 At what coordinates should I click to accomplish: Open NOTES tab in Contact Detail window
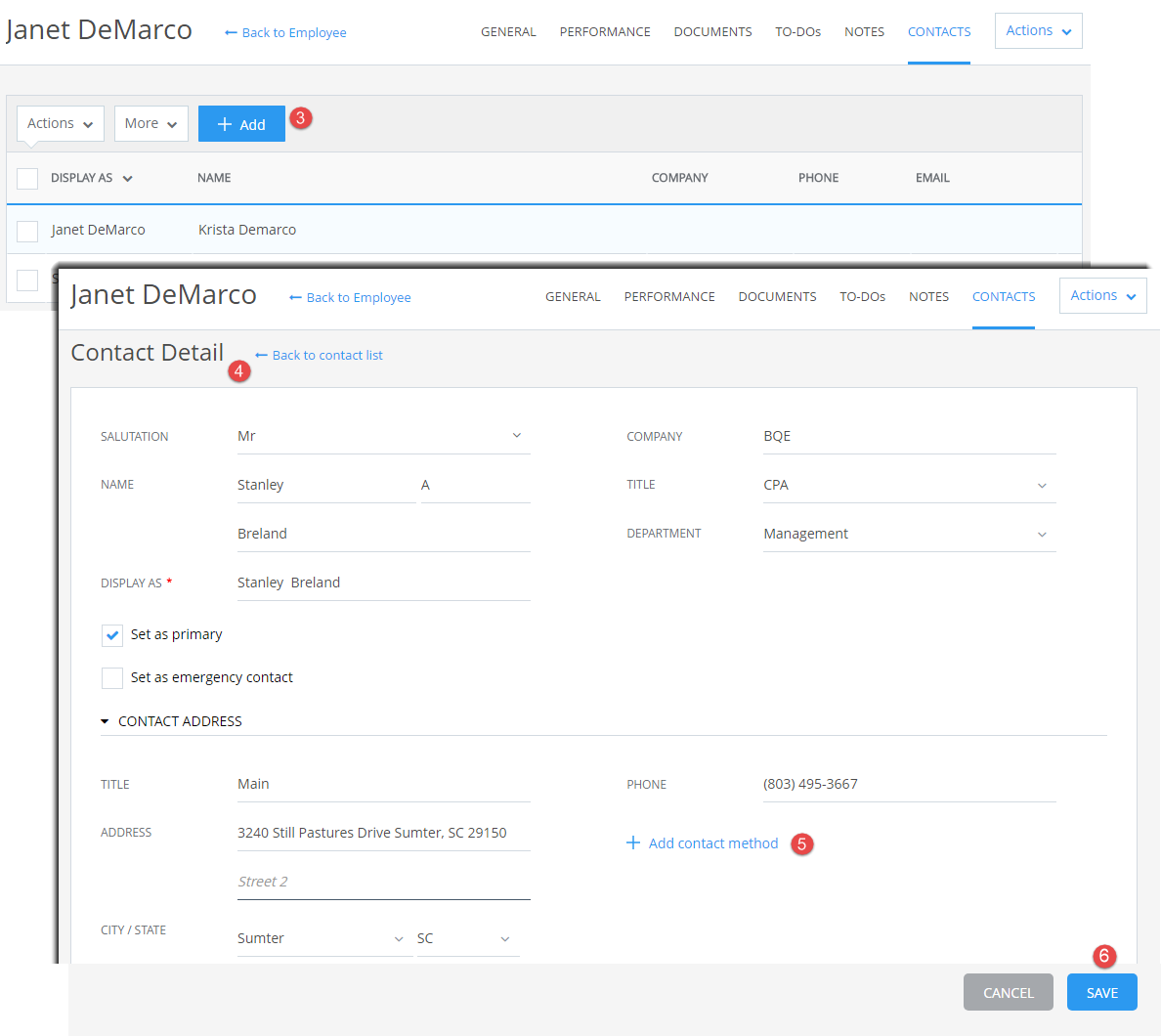(x=928, y=296)
